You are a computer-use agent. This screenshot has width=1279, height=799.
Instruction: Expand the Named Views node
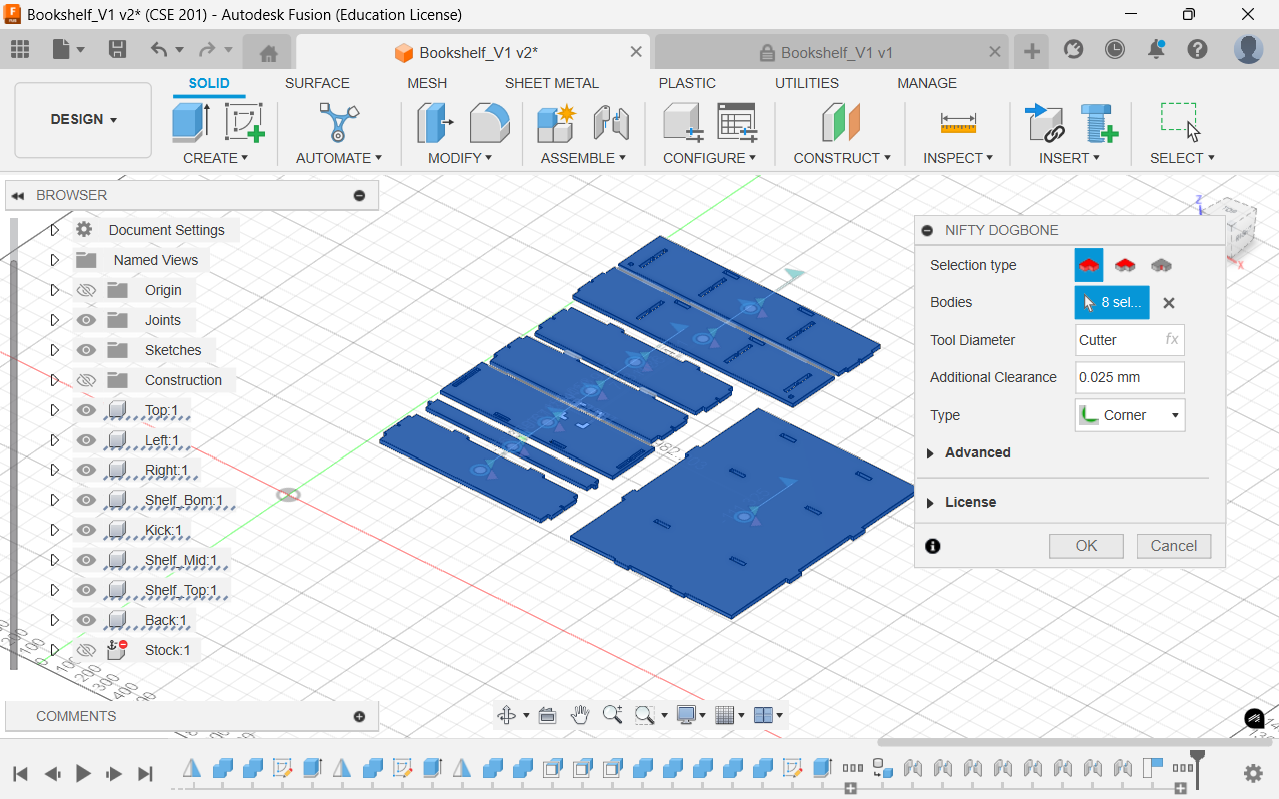tap(55, 260)
